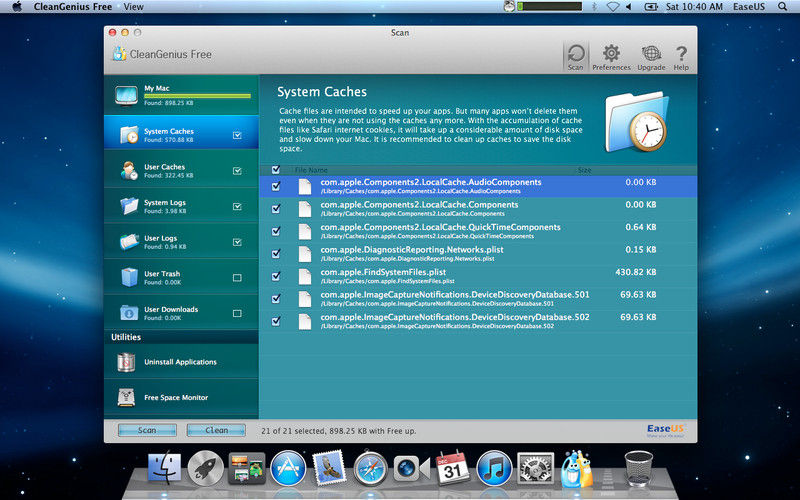This screenshot has width=800, height=500.
Task: Click the My Mac green usage bar
Action: (197, 96)
